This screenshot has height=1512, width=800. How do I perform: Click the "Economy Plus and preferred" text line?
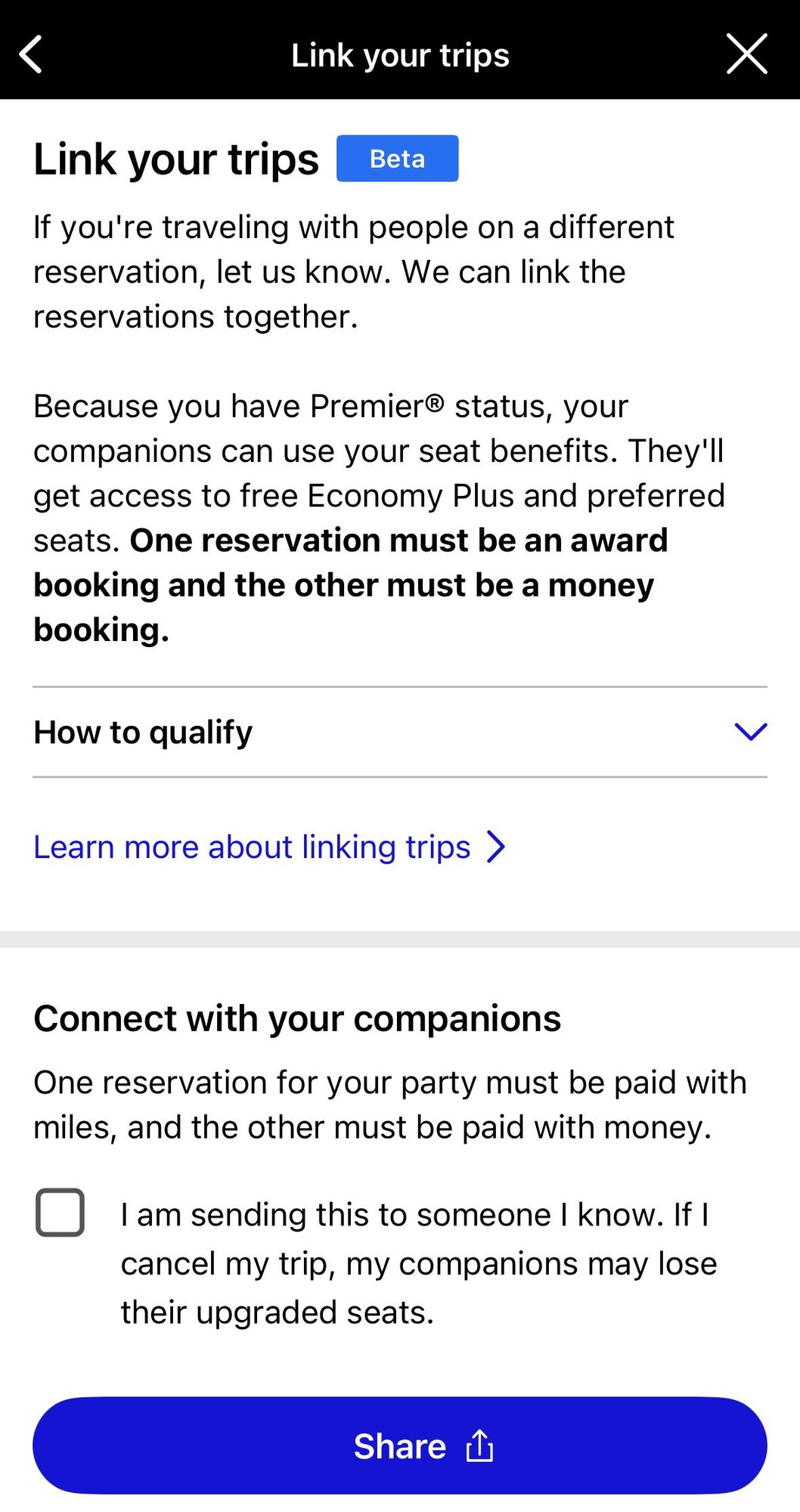pos(378,496)
